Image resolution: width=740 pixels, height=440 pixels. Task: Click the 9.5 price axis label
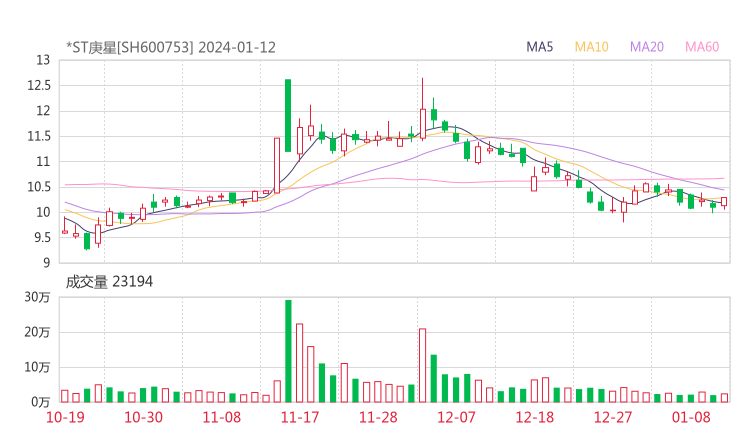point(42,237)
